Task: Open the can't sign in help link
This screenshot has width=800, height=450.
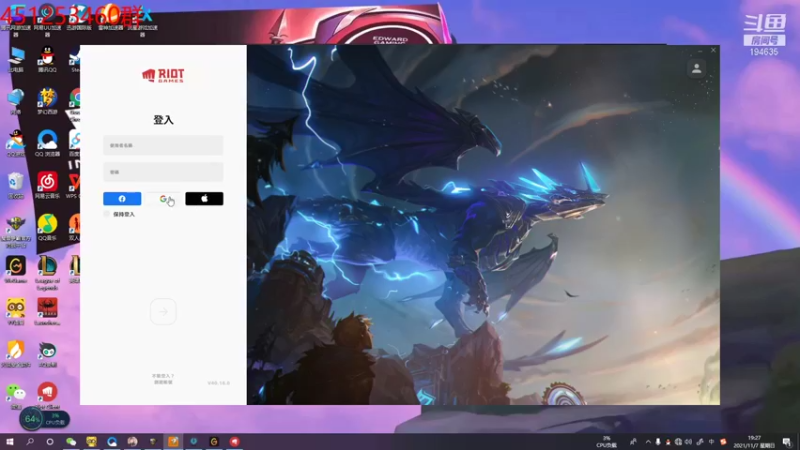Action: tap(163, 376)
